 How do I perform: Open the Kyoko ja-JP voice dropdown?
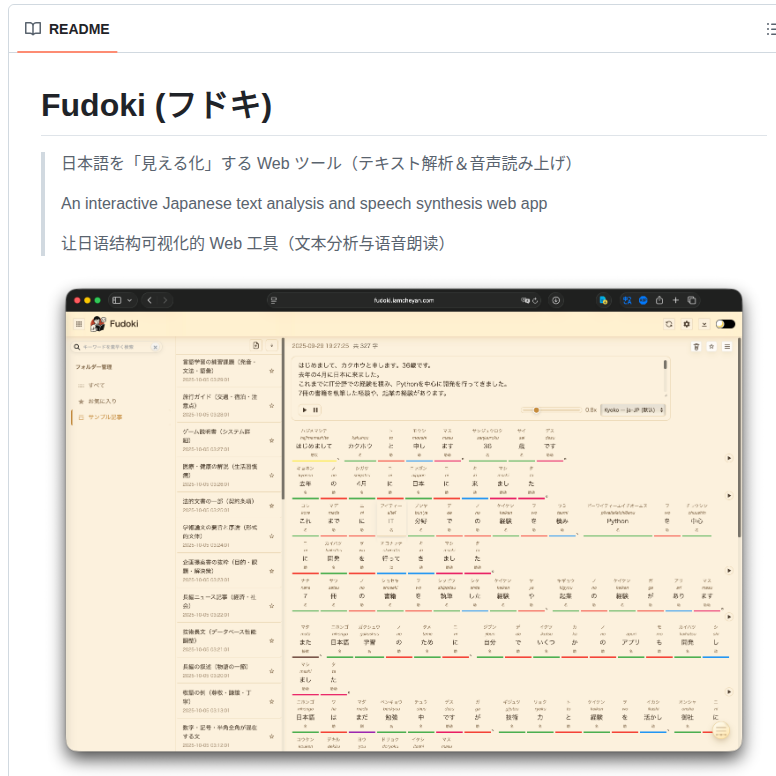(x=633, y=410)
